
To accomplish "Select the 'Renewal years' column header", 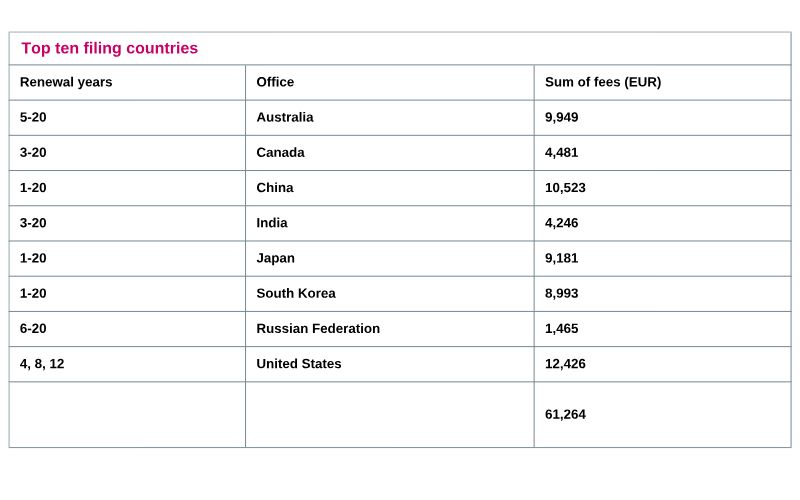I will coord(66,82).
